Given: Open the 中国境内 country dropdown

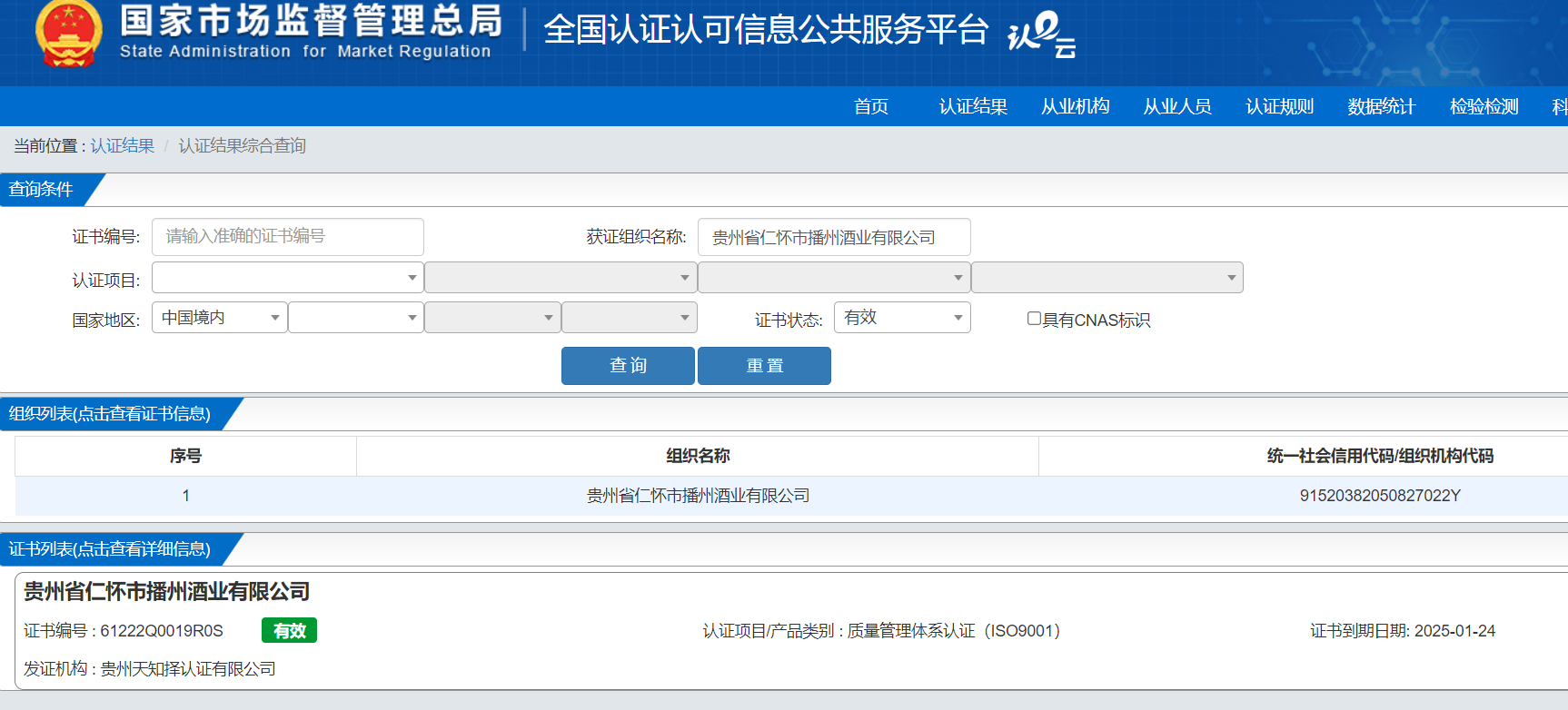Looking at the screenshot, I should [220, 318].
